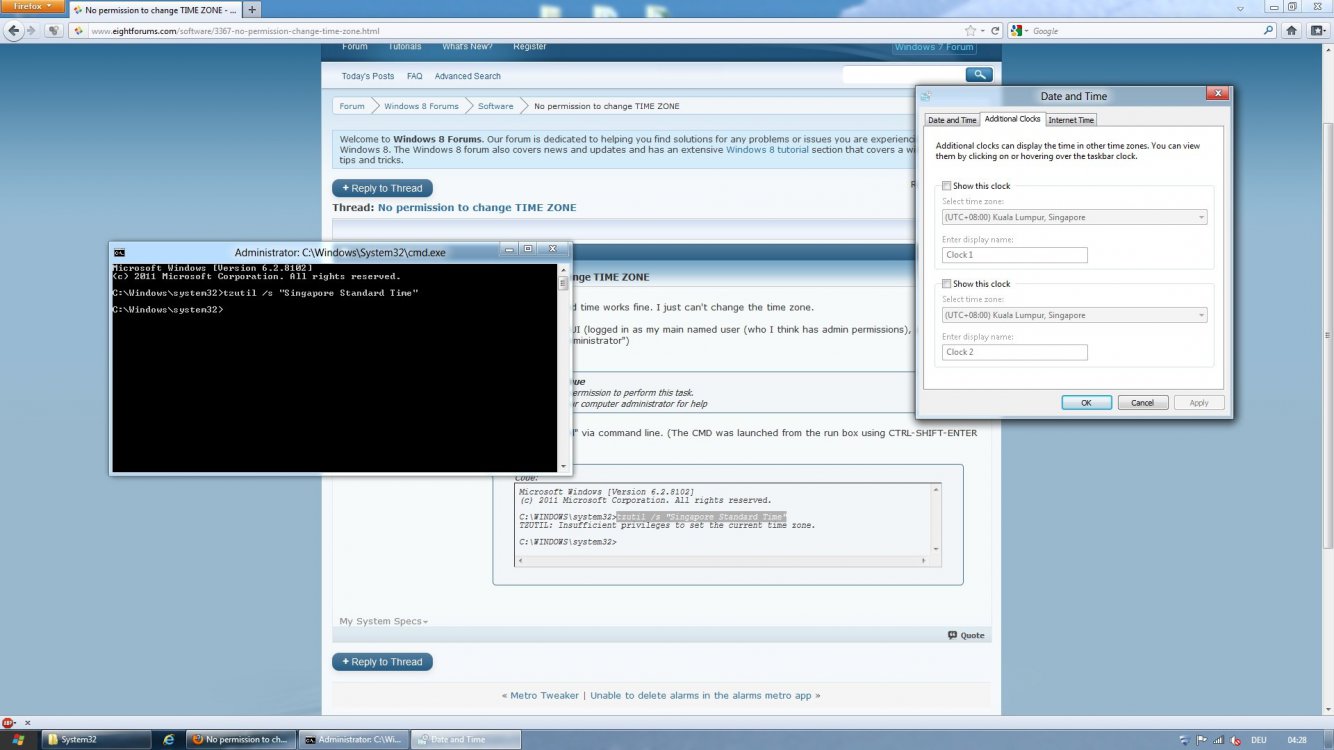This screenshot has width=1334, height=750.
Task: Click the 'Software' breadcrumb
Action: click(x=495, y=106)
